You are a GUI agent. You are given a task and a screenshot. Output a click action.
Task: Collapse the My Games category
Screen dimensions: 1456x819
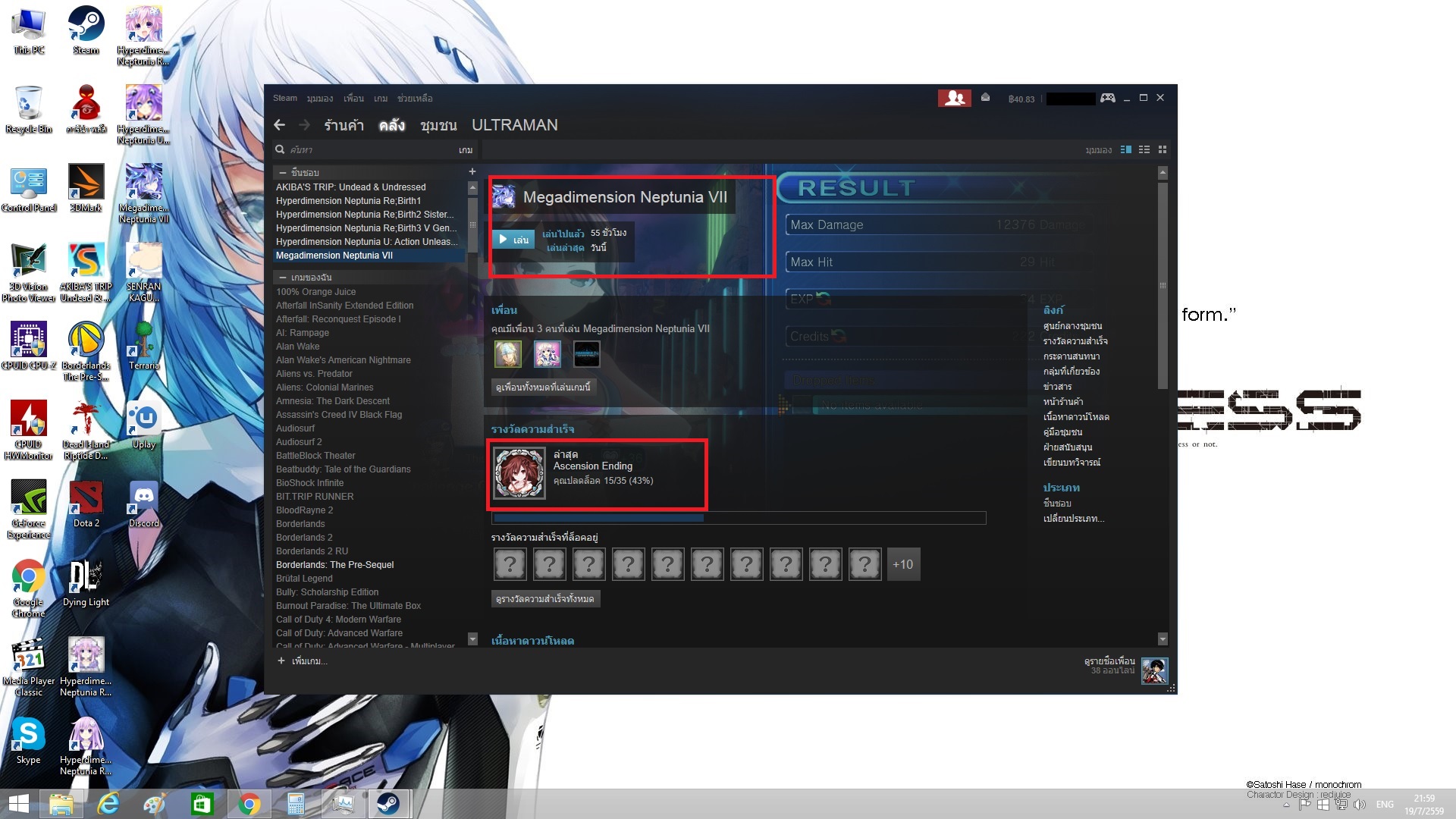(283, 278)
